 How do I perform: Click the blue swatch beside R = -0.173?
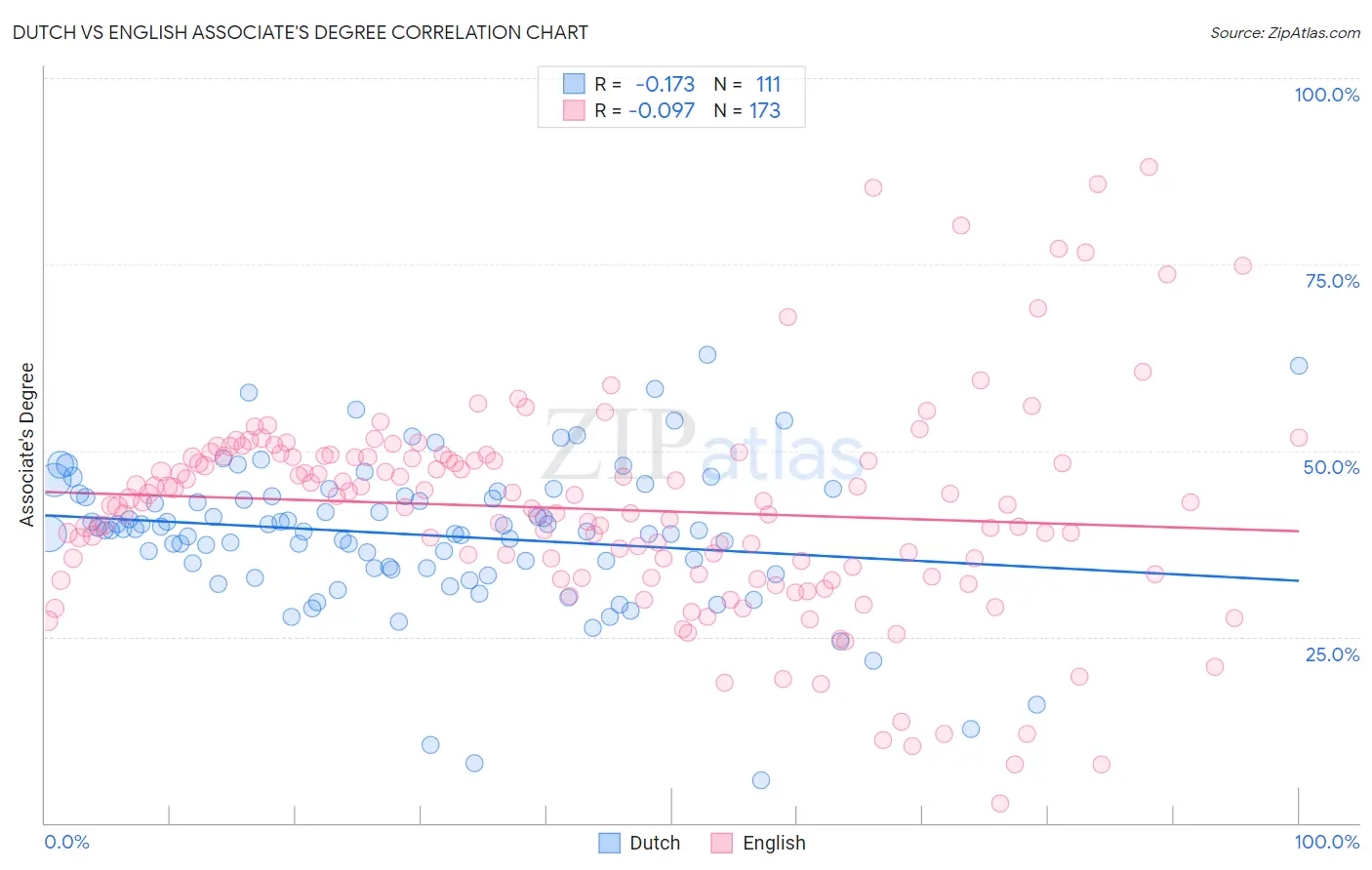point(574,84)
